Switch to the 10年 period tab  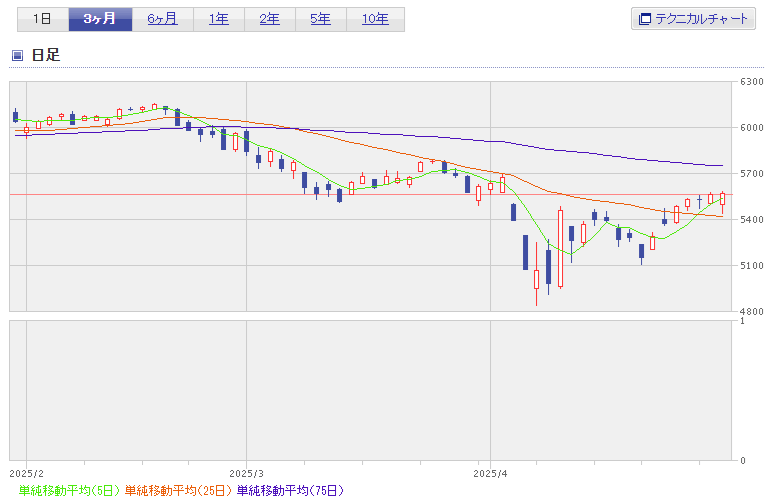(x=376, y=19)
